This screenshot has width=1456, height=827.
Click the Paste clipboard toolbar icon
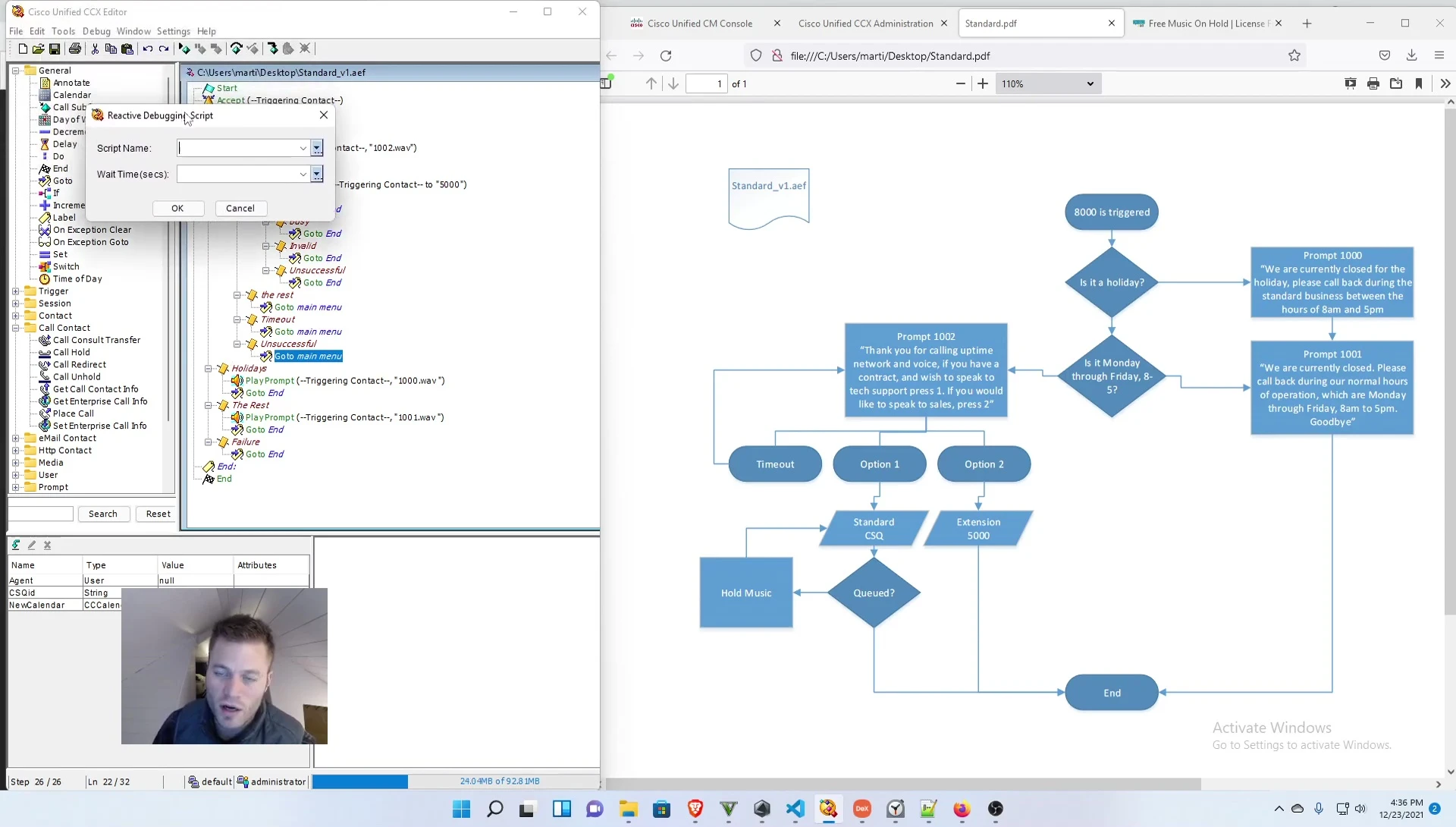(127, 49)
